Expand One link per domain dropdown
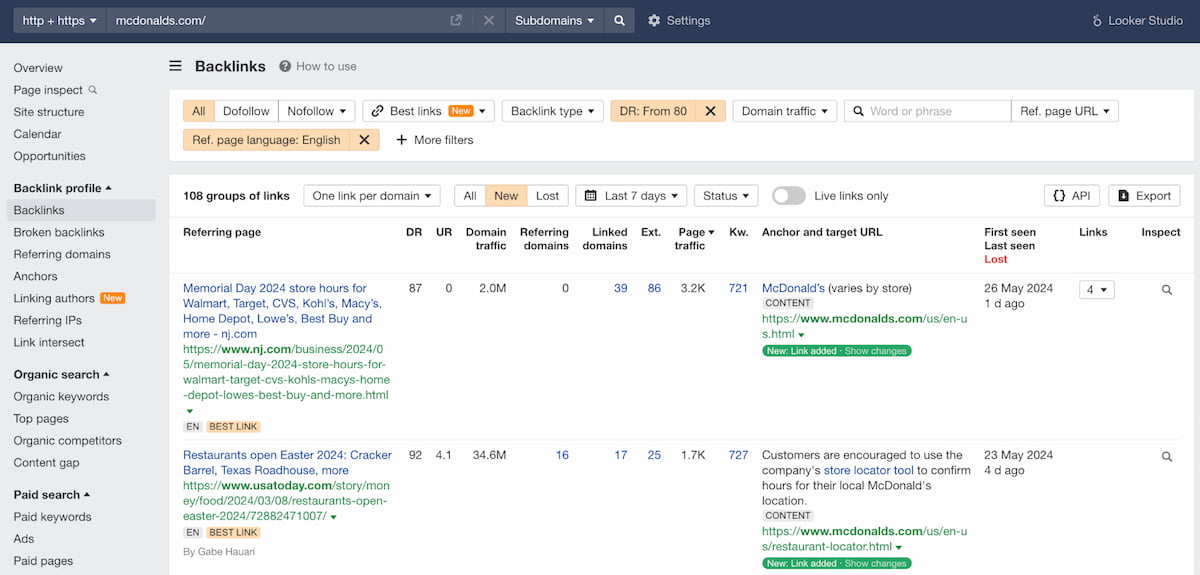 pyautogui.click(x=372, y=196)
